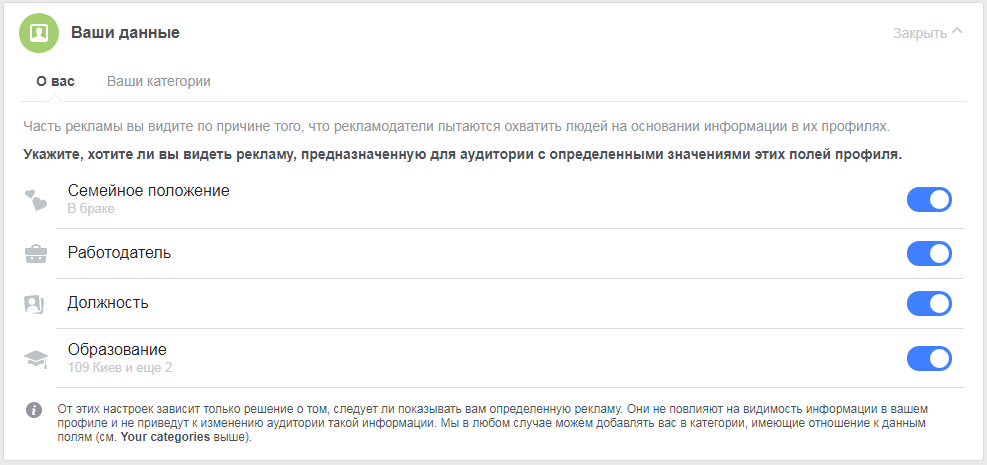987x465 pixels.
Task: Click the info icon beside the footer note
Action: click(34, 410)
